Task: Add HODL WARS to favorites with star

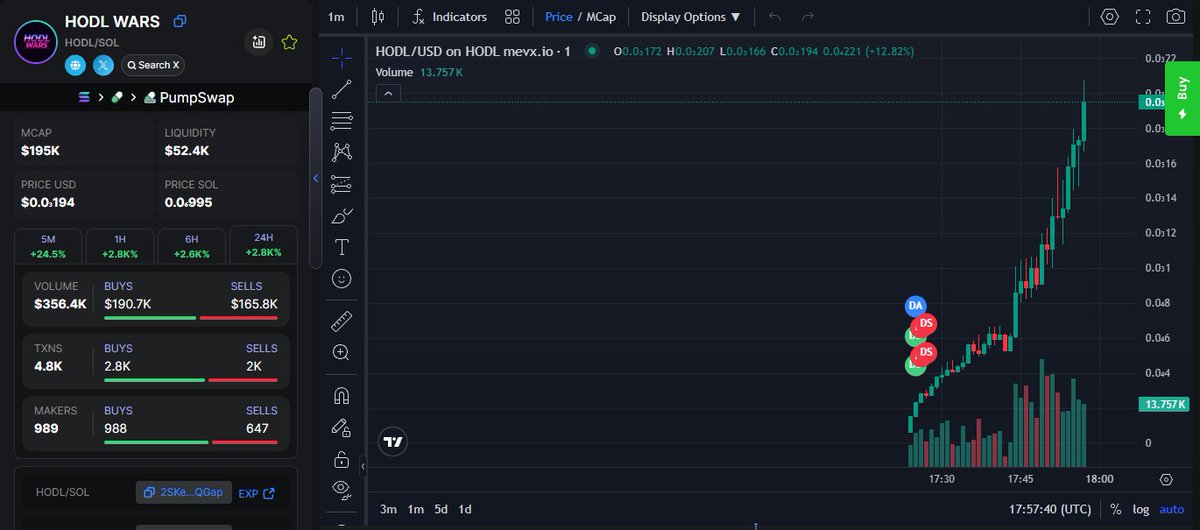Action: click(289, 42)
